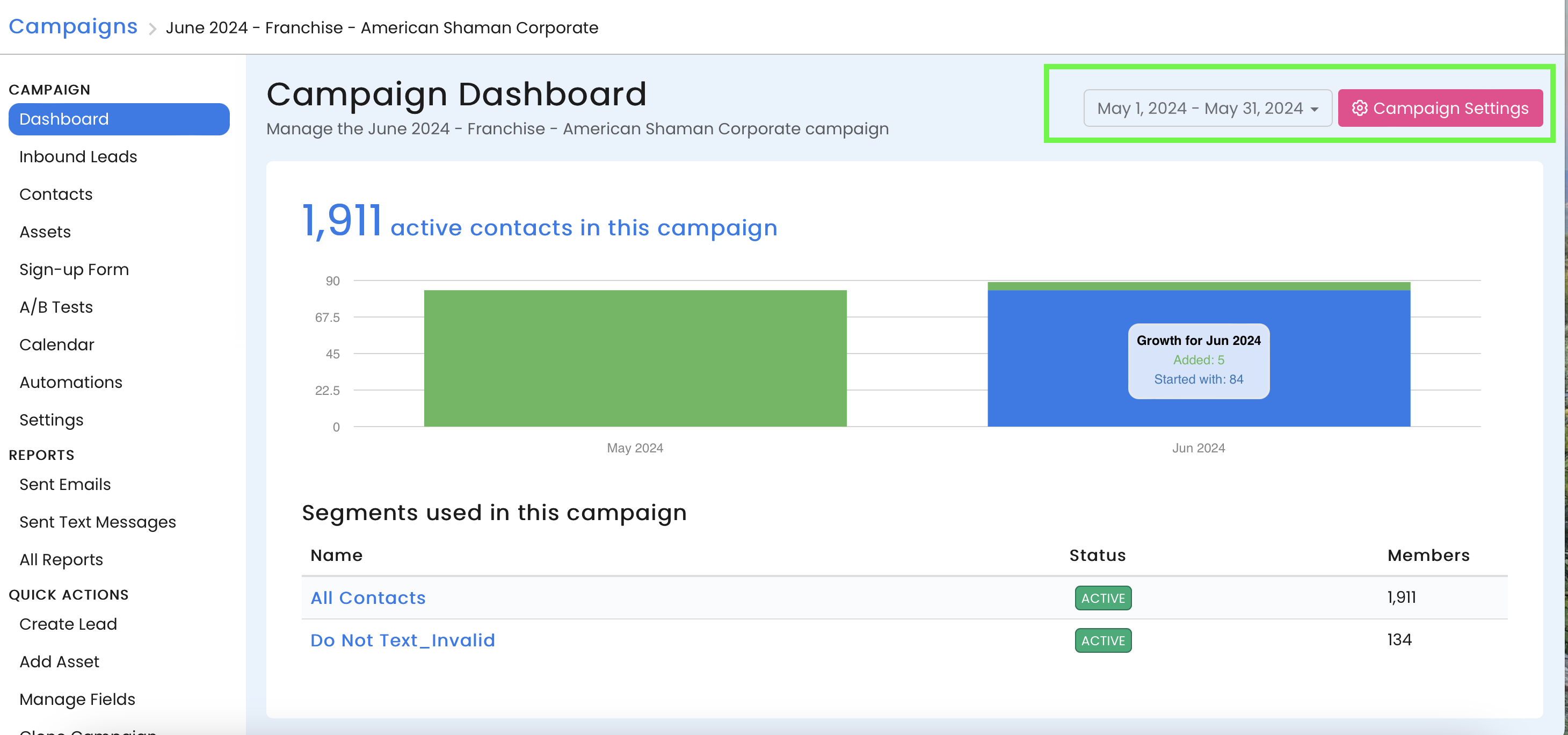This screenshot has width=1568, height=735.
Task: Open A/B Tests from the sidebar
Action: point(56,307)
